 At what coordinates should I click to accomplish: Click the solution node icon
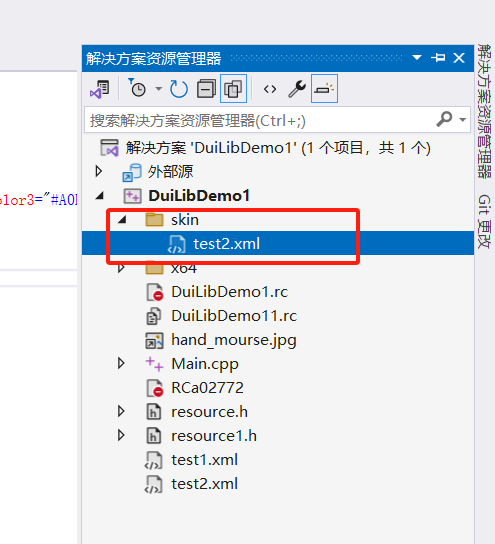pos(110,148)
